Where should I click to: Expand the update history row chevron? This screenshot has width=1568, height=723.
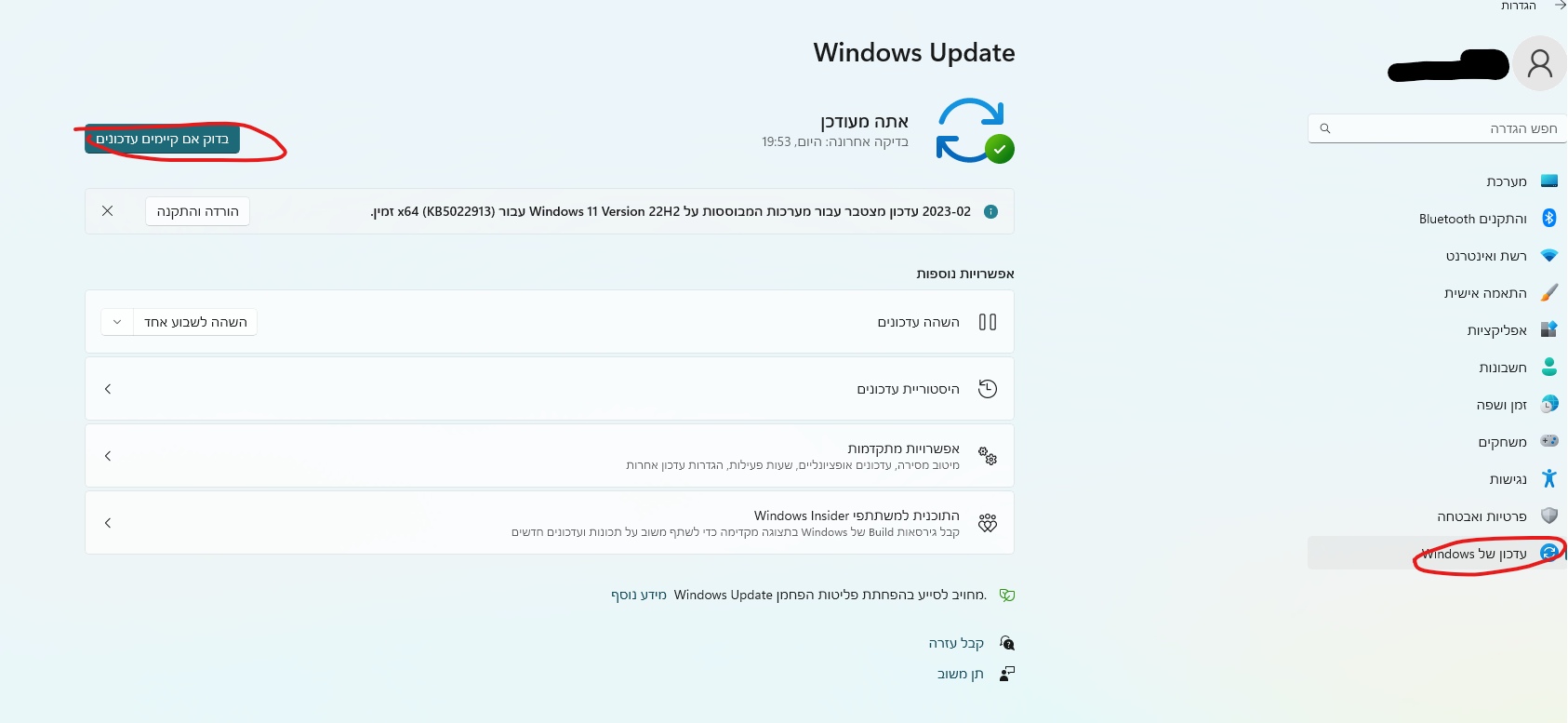pos(108,389)
